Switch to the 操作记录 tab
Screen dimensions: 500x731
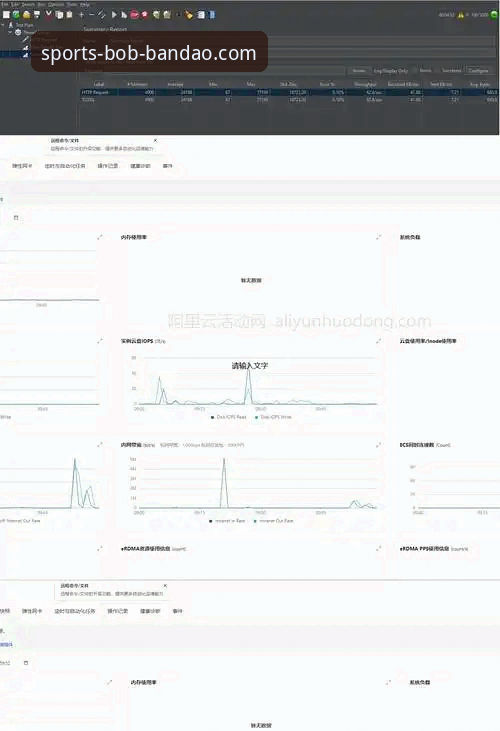(x=108, y=166)
